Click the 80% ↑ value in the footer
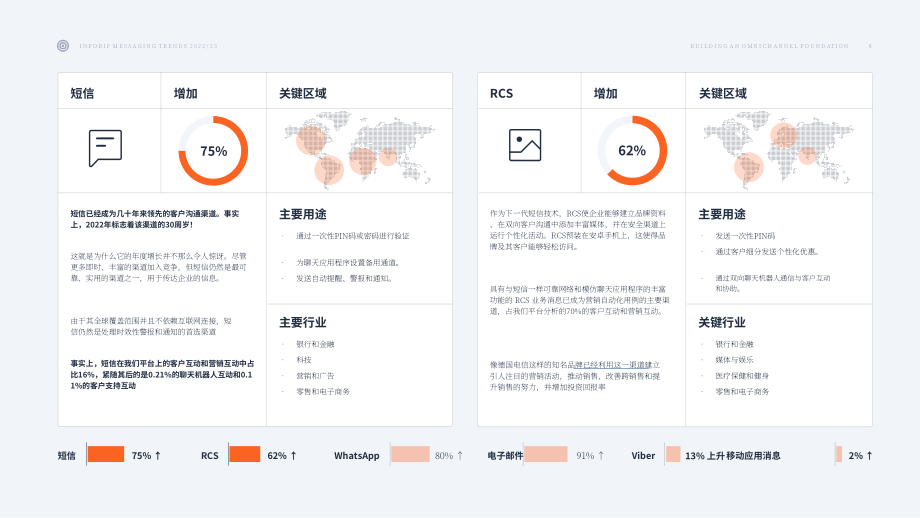 (x=449, y=455)
